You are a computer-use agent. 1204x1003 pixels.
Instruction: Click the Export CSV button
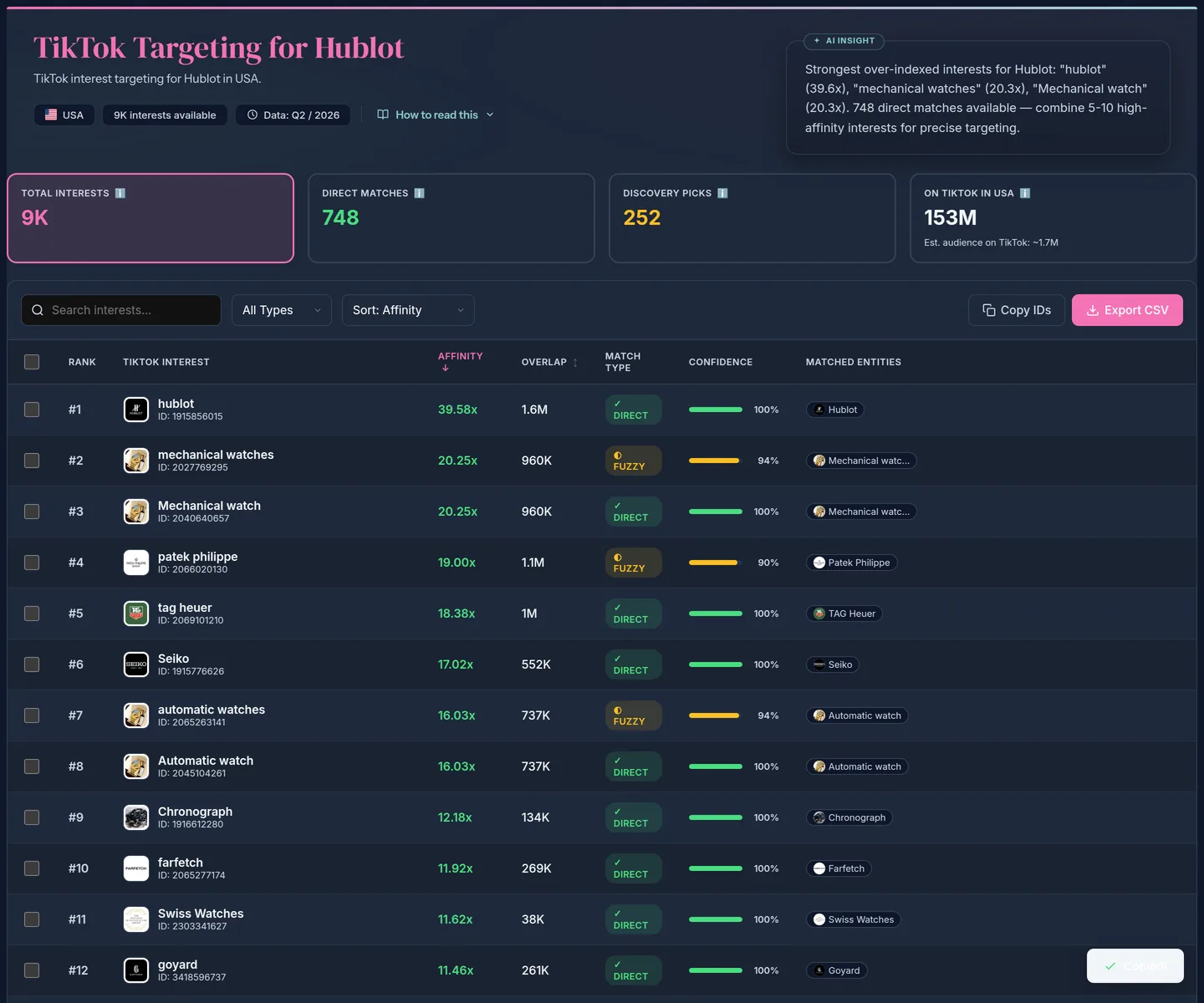coord(1127,310)
